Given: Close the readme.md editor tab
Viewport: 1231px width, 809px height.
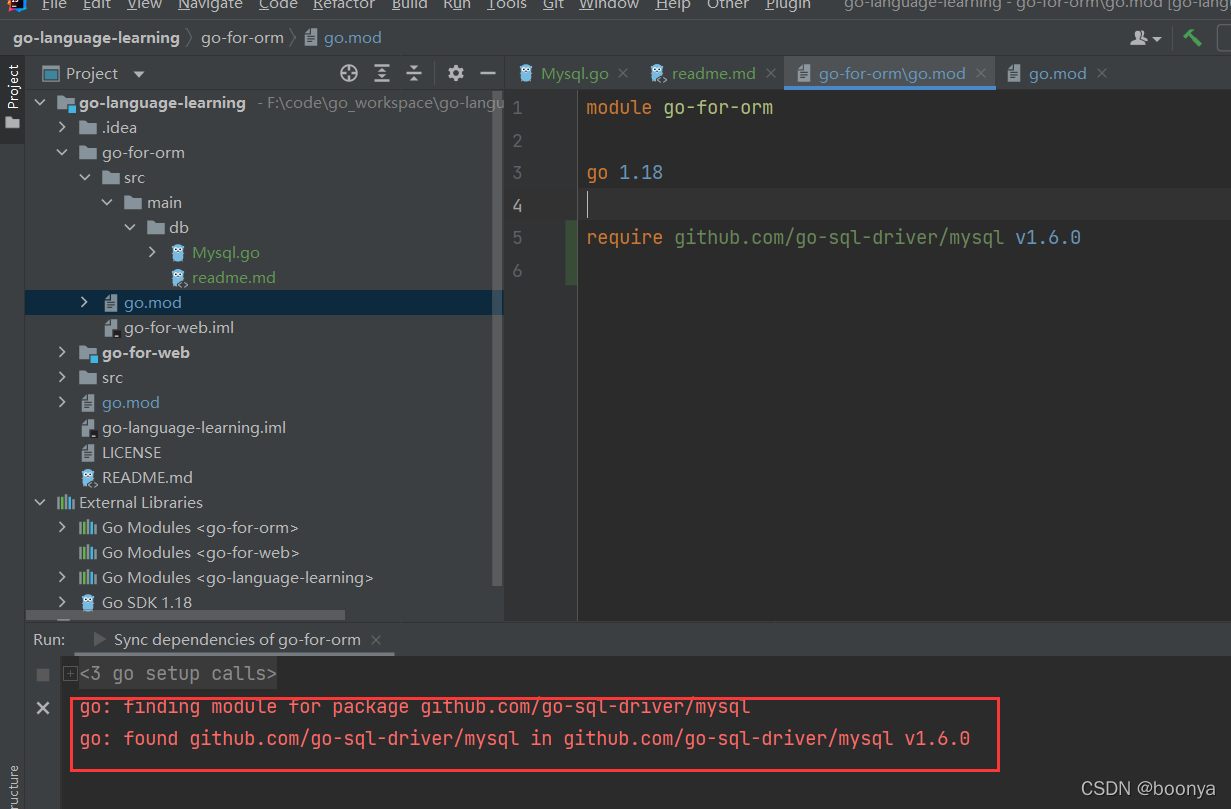Looking at the screenshot, I should point(771,73).
